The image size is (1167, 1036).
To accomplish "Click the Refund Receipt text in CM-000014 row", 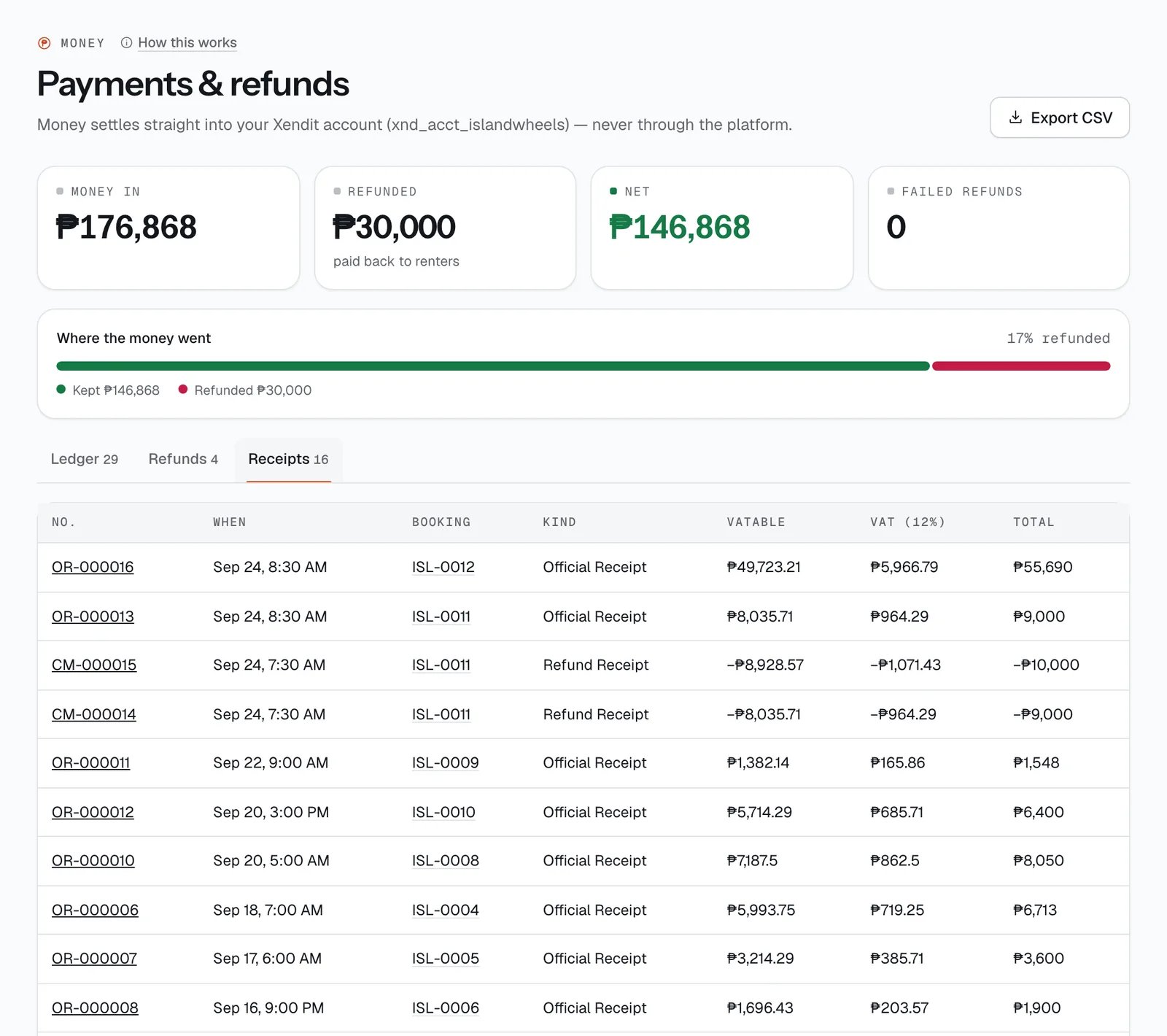I will click(x=596, y=714).
